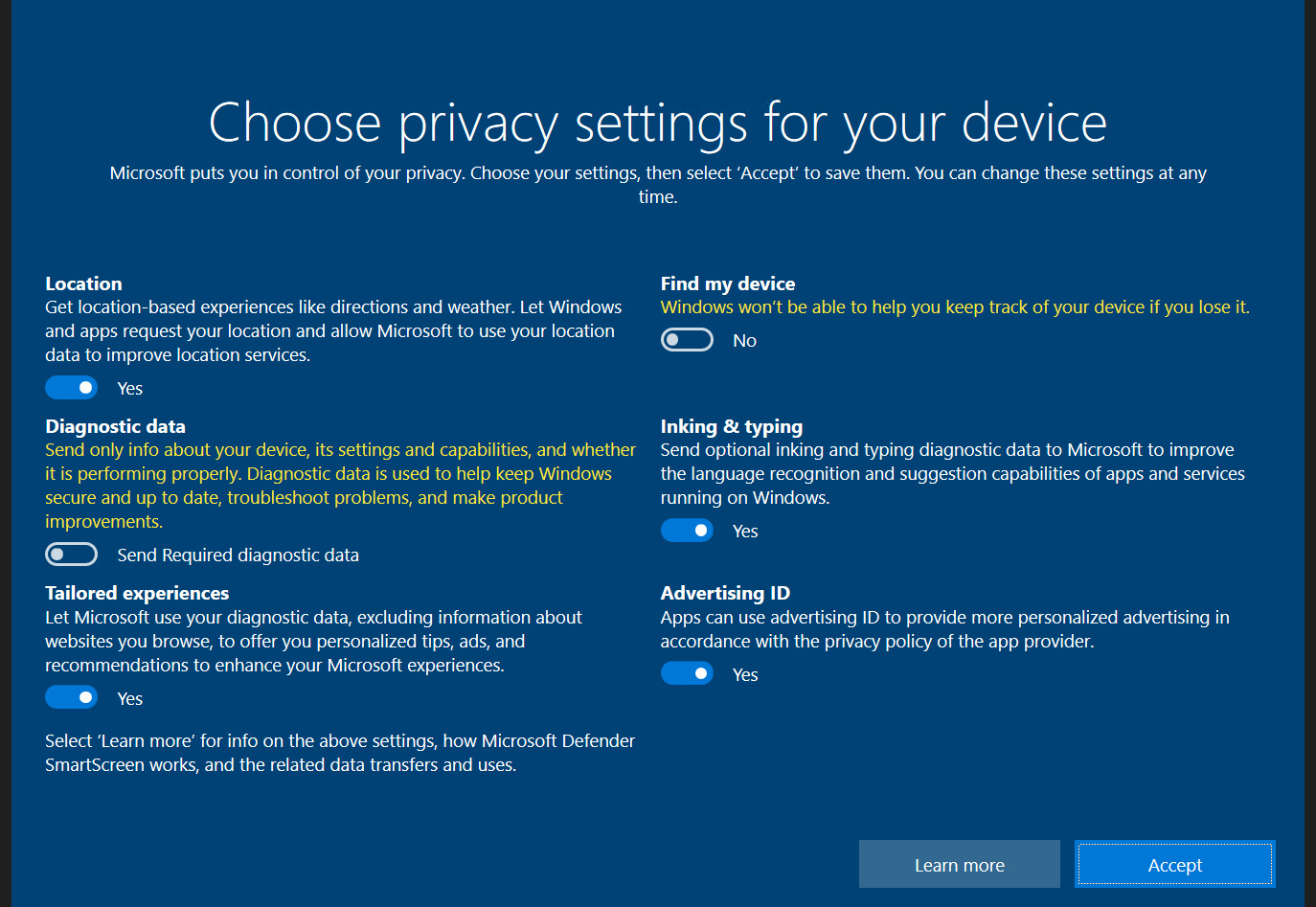Screen dimensions: 1316x907
Task: Click the Advertising ID description paragraph
Action: point(945,629)
